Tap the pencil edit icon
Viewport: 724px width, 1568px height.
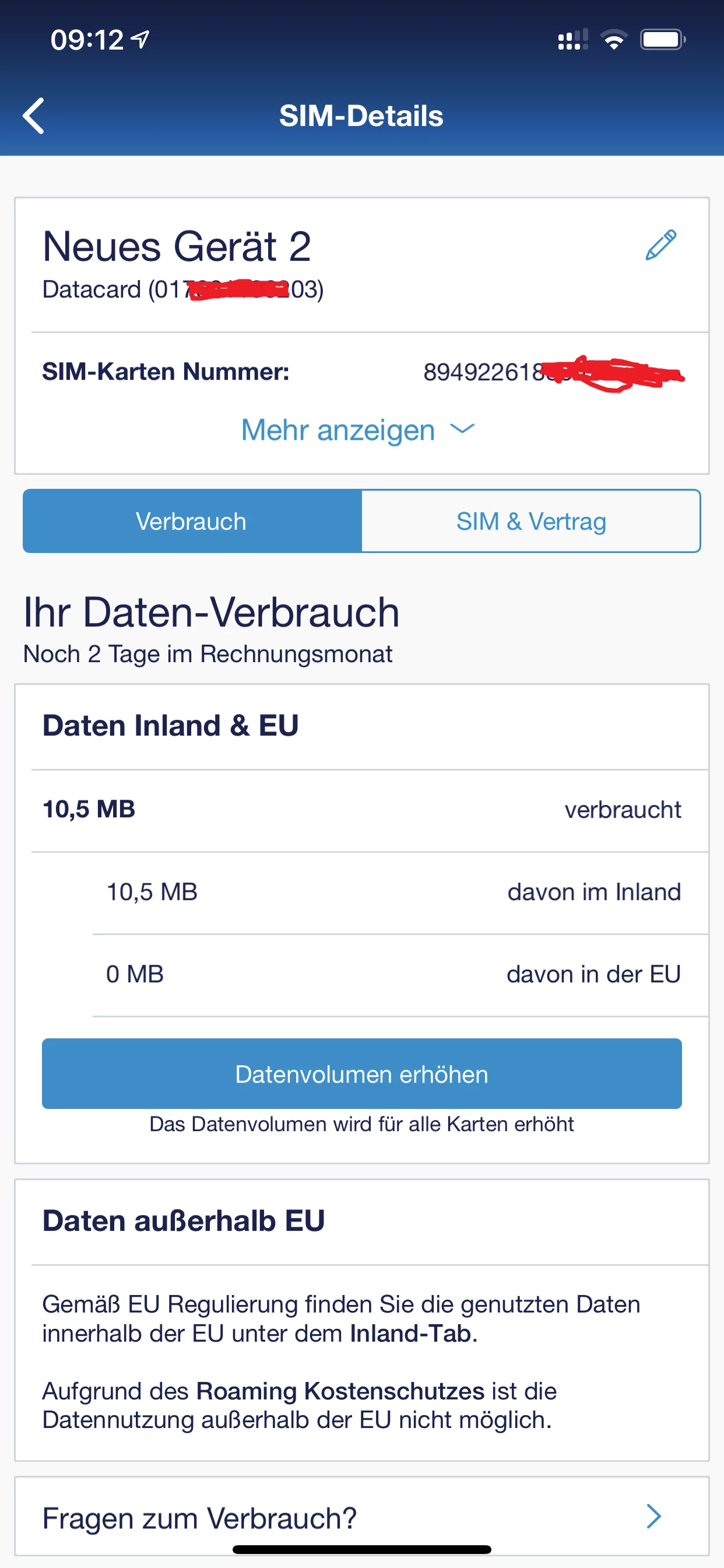[660, 246]
